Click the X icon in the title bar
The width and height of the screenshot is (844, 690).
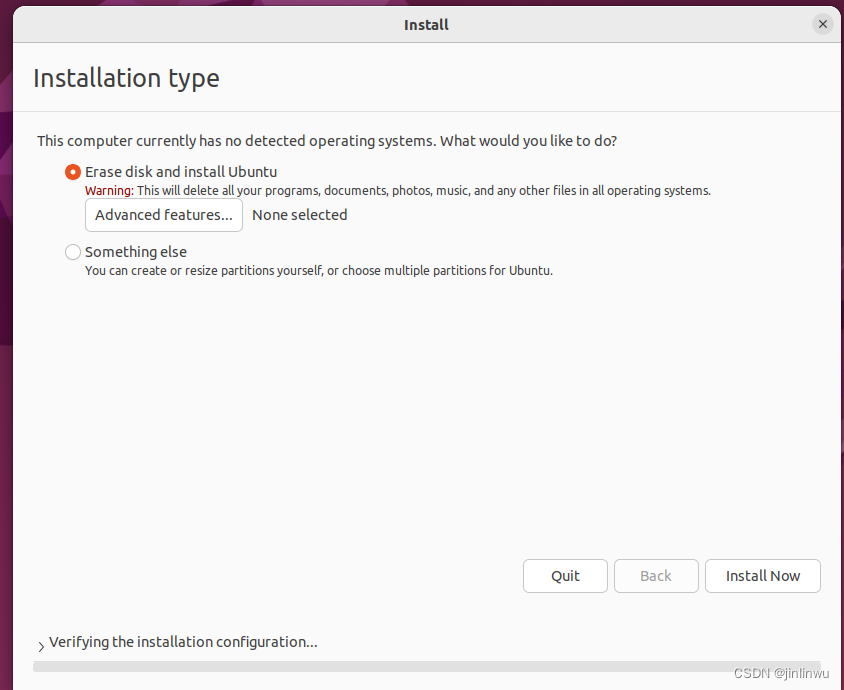pyautogui.click(x=822, y=23)
